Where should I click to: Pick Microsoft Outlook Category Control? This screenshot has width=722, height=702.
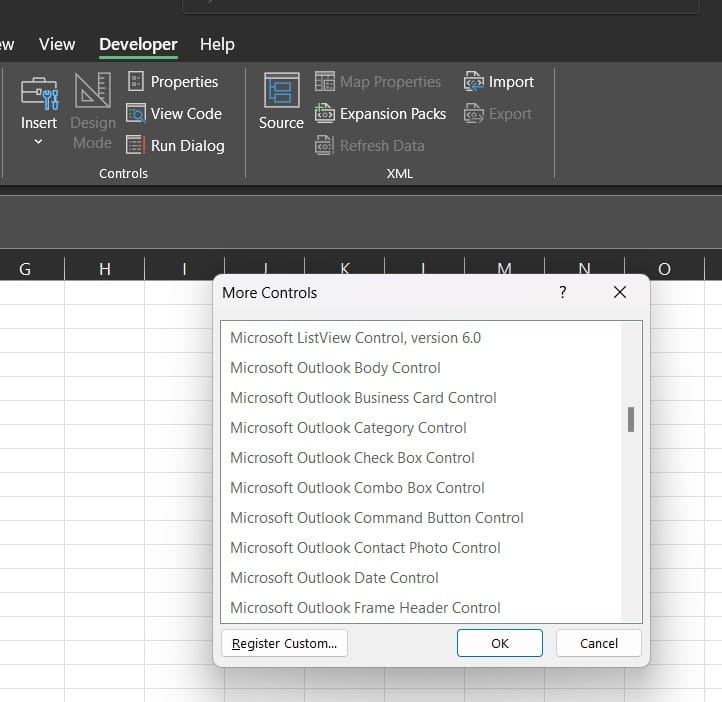click(421, 427)
